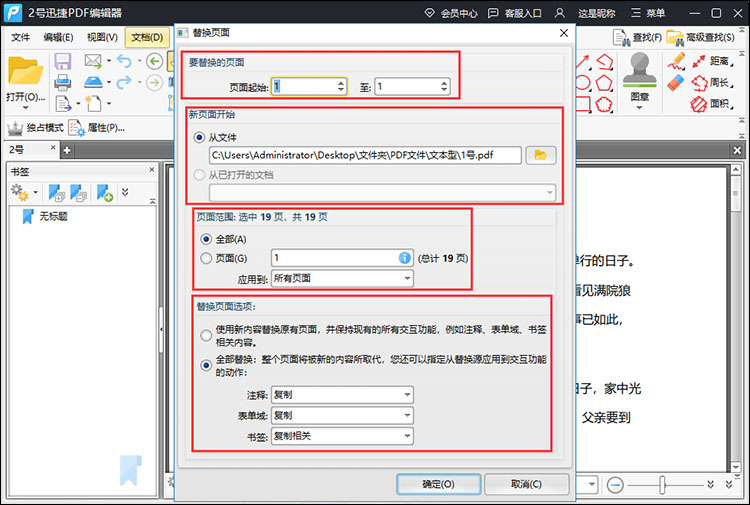Open the View (视图) menu
750x505 pixels.
tap(102, 37)
